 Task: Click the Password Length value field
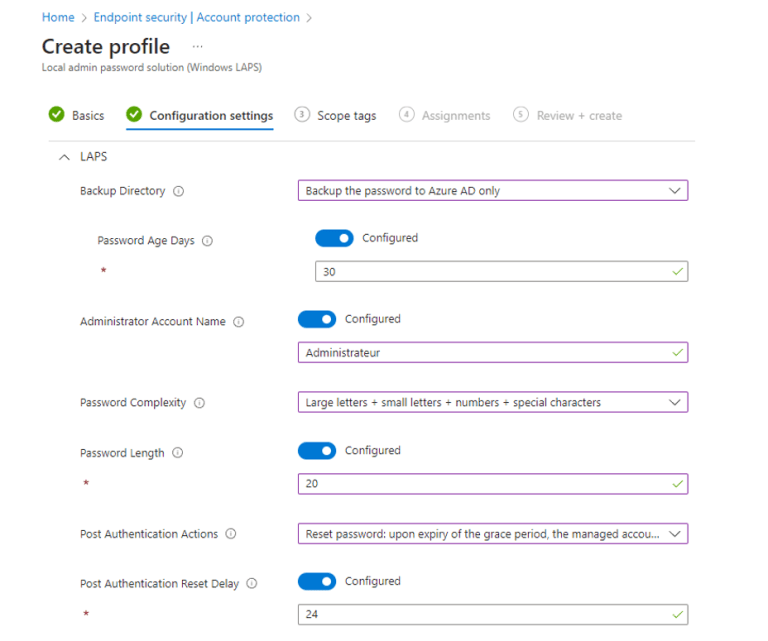point(493,484)
